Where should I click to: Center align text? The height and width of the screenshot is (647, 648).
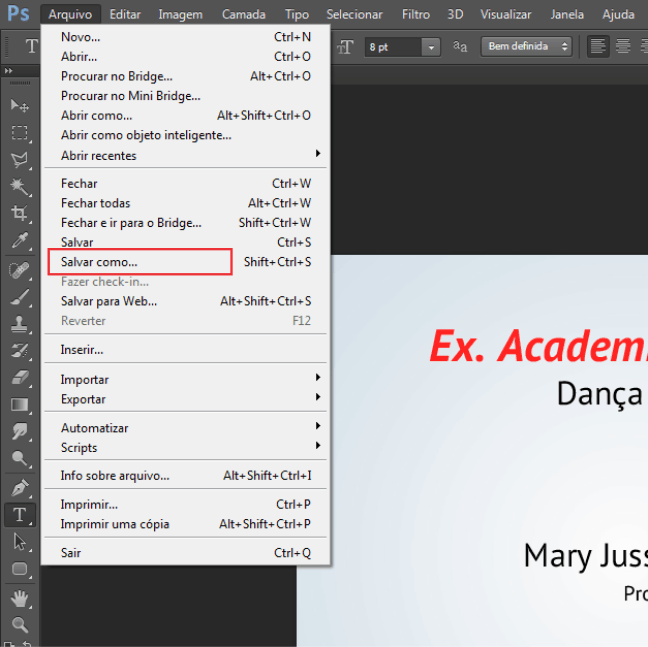tap(623, 46)
